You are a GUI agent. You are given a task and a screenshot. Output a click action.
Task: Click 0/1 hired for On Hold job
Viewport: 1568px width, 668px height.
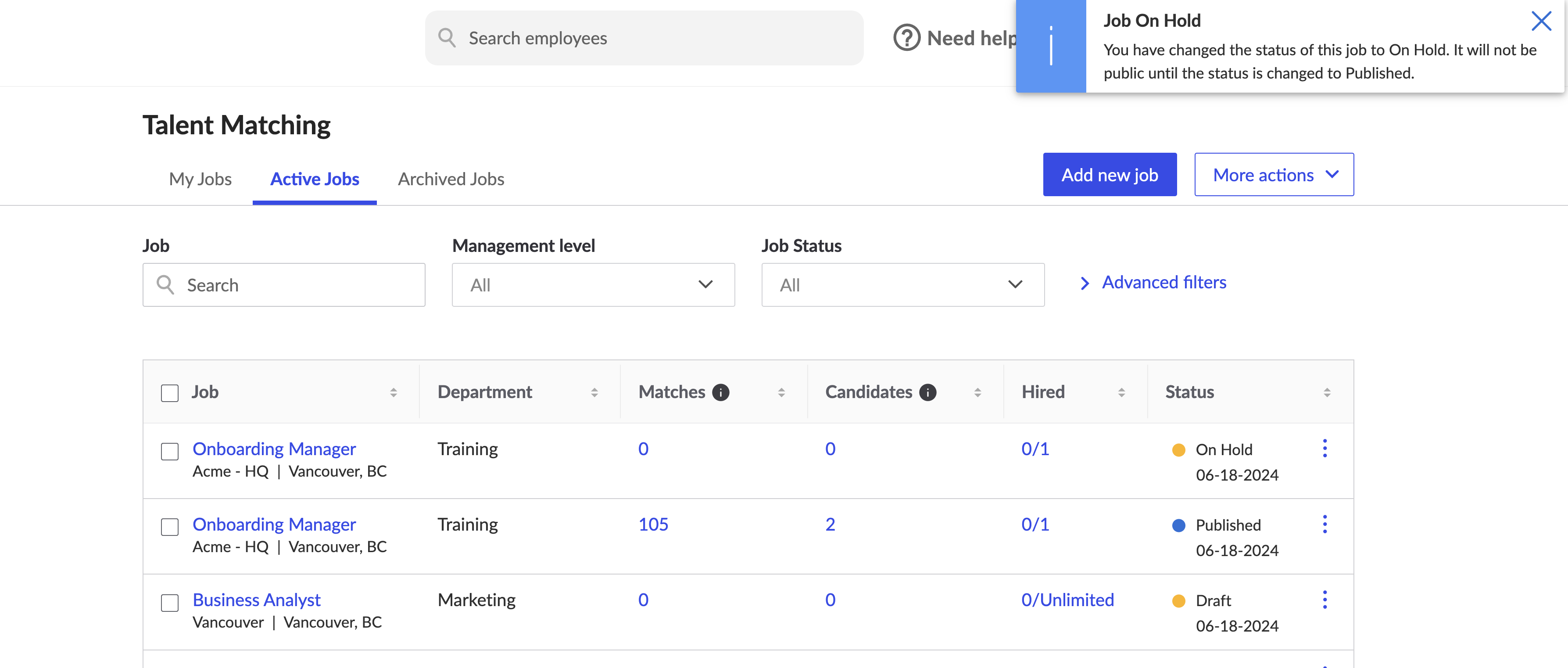[x=1035, y=449]
